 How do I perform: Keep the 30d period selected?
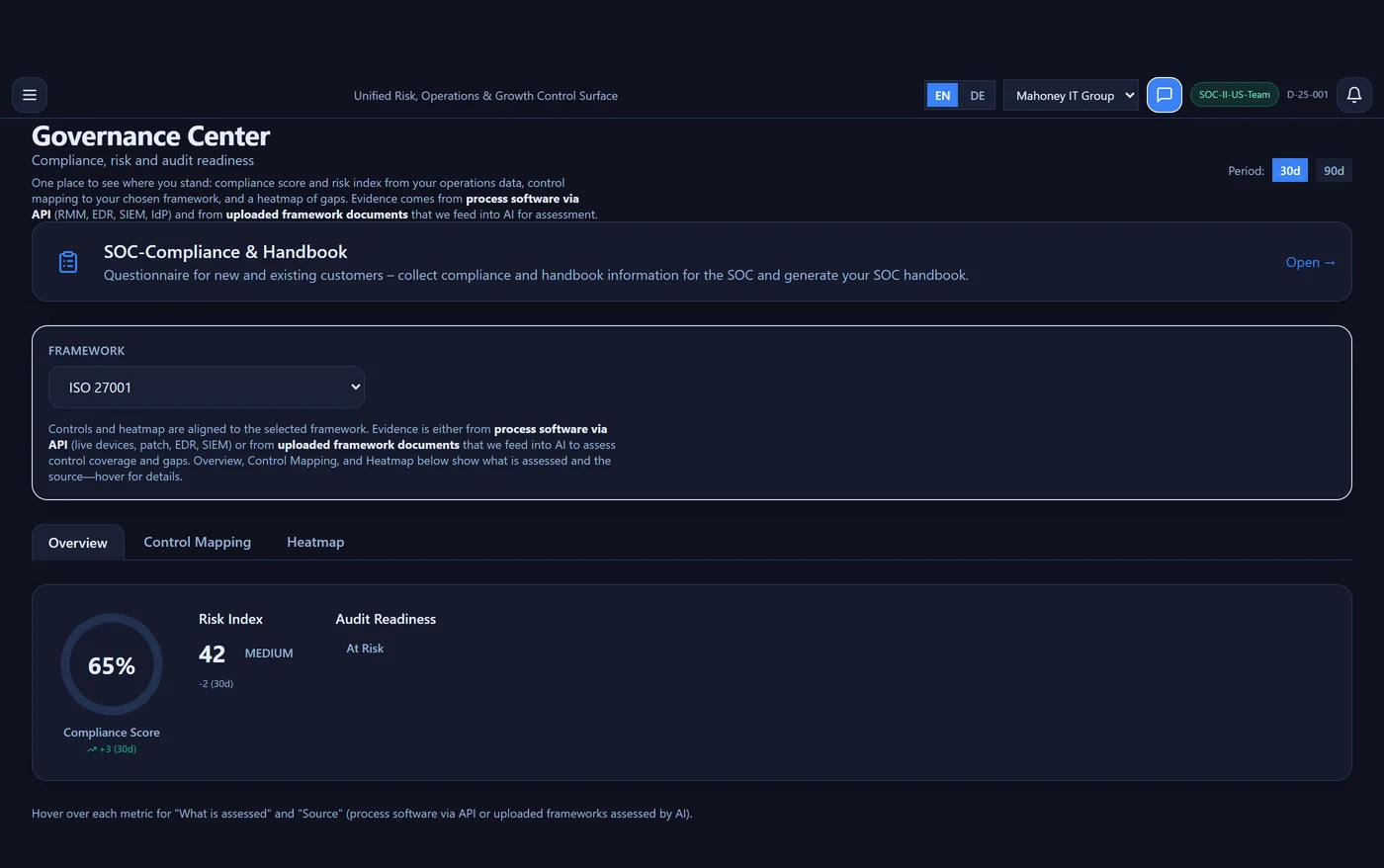pyautogui.click(x=1289, y=170)
